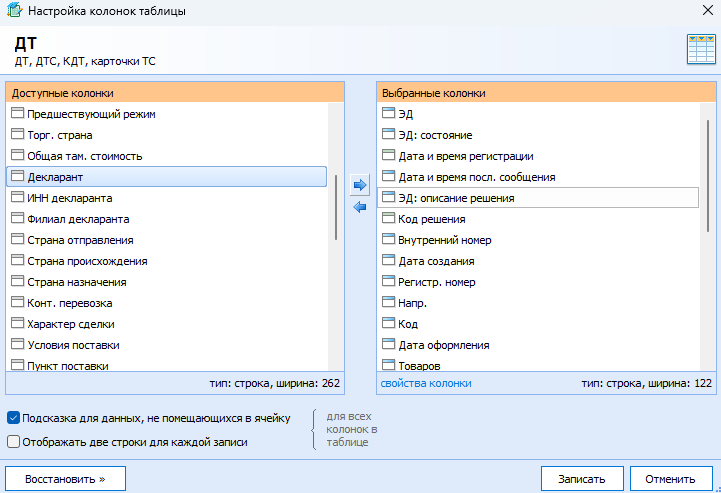Click the left arrow to remove column
Screen dimensions: 721x493
tap(360, 207)
